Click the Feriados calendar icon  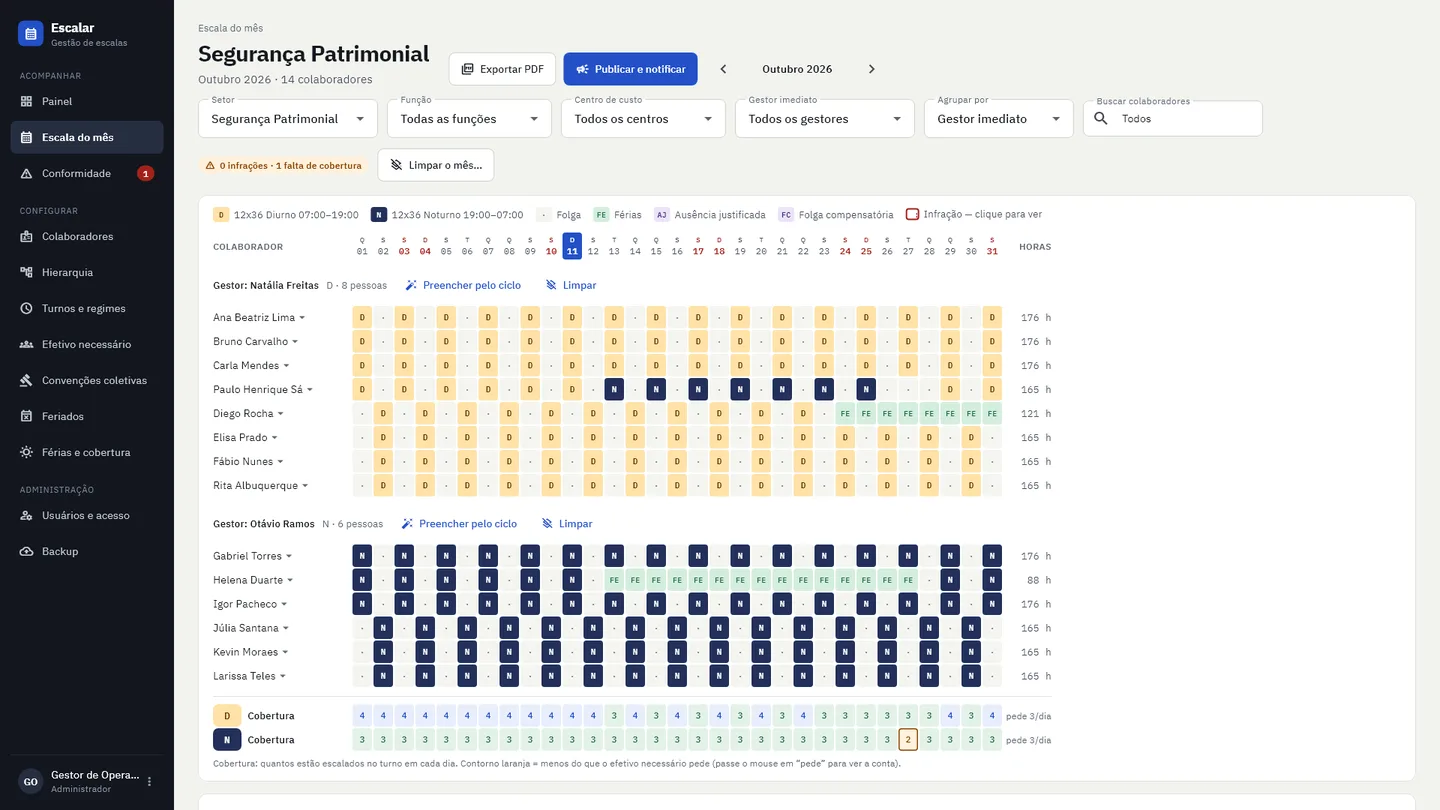(26, 416)
